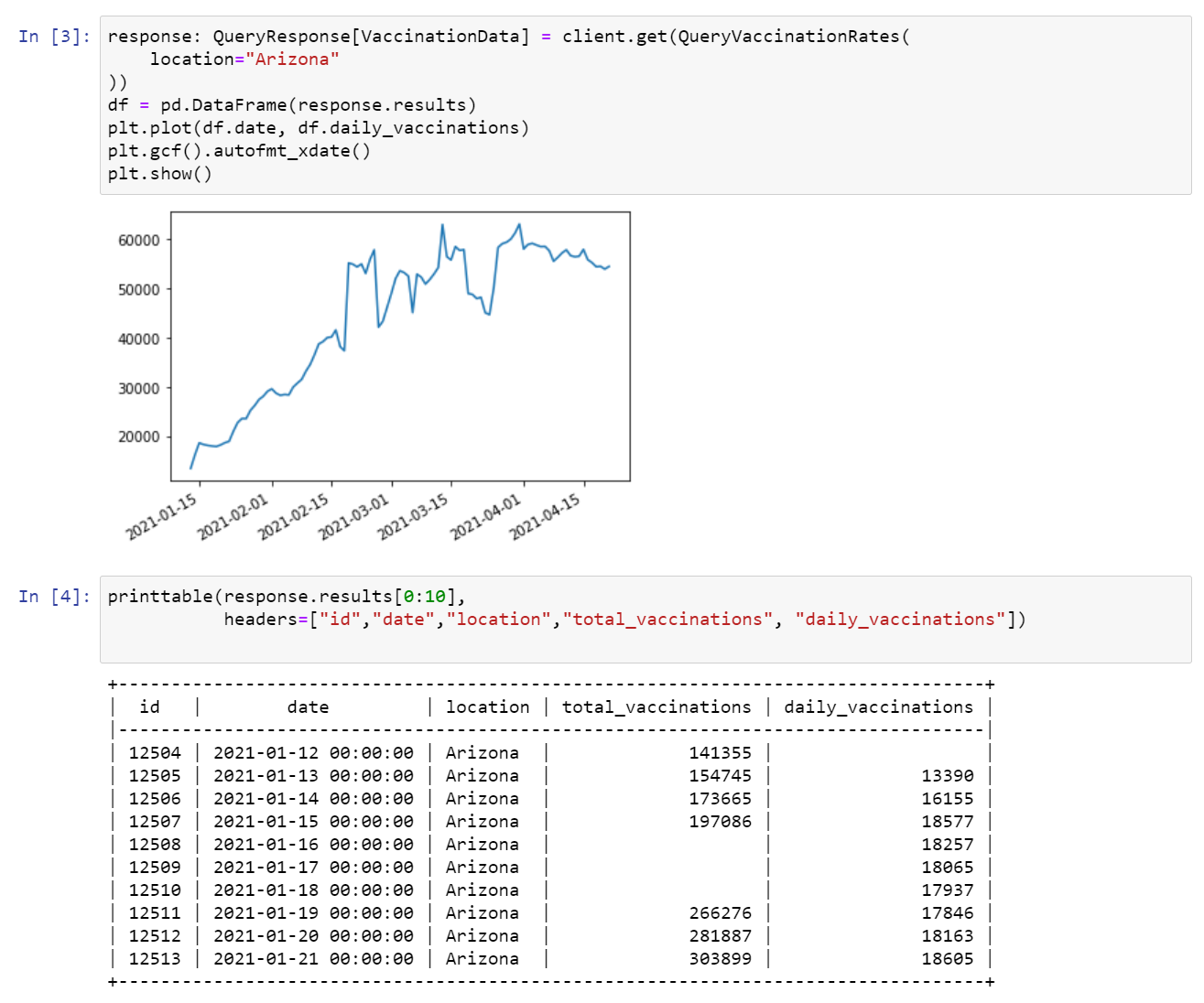The image size is (1204, 1003).
Task: Click the 2021-04-15 x-axis label
Action: 546,517
